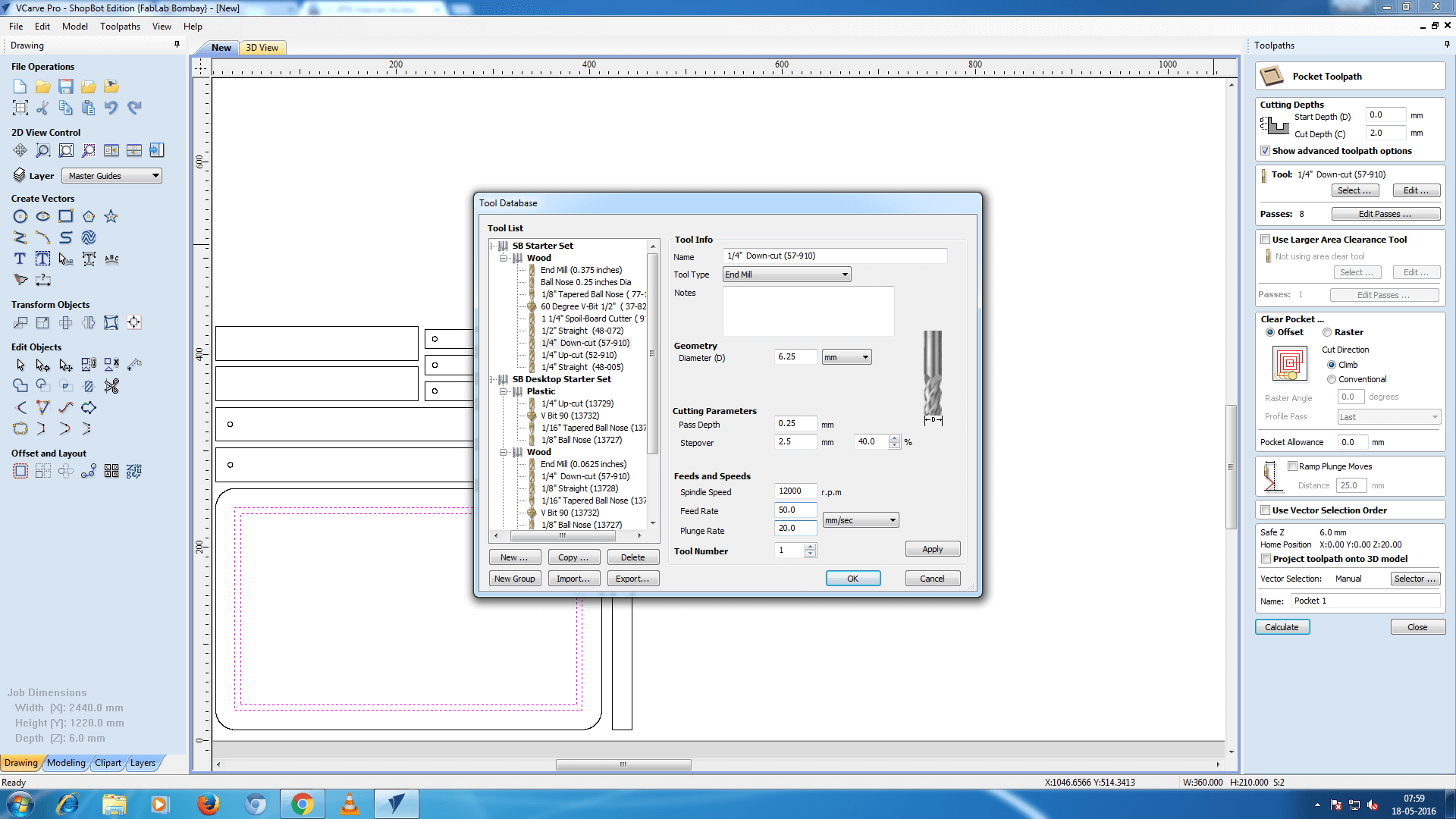Viewport: 1456px width, 819px height.
Task: Open the distort object tool
Action: 111,323
